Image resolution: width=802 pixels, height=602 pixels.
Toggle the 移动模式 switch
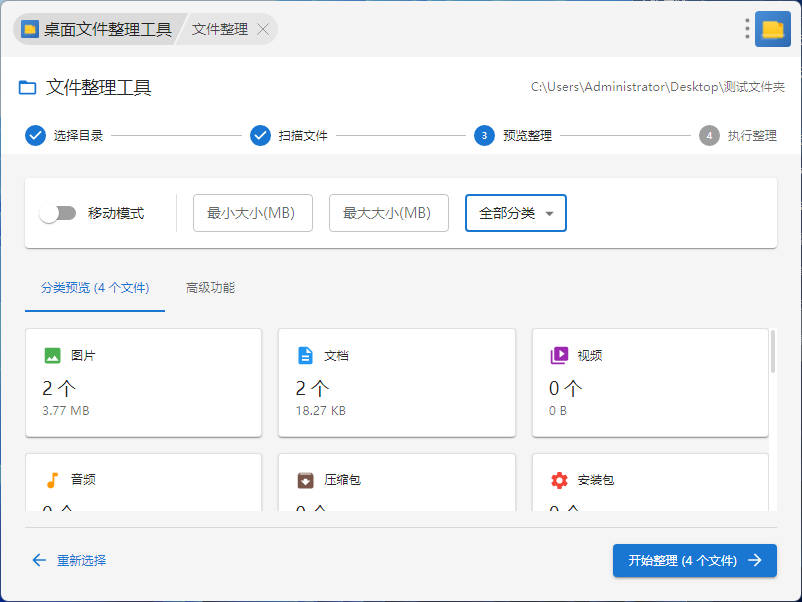pos(58,213)
